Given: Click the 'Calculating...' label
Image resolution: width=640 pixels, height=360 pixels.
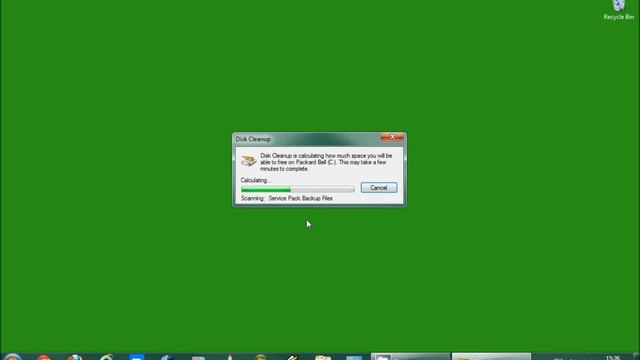Looking at the screenshot, I should click(256, 180).
